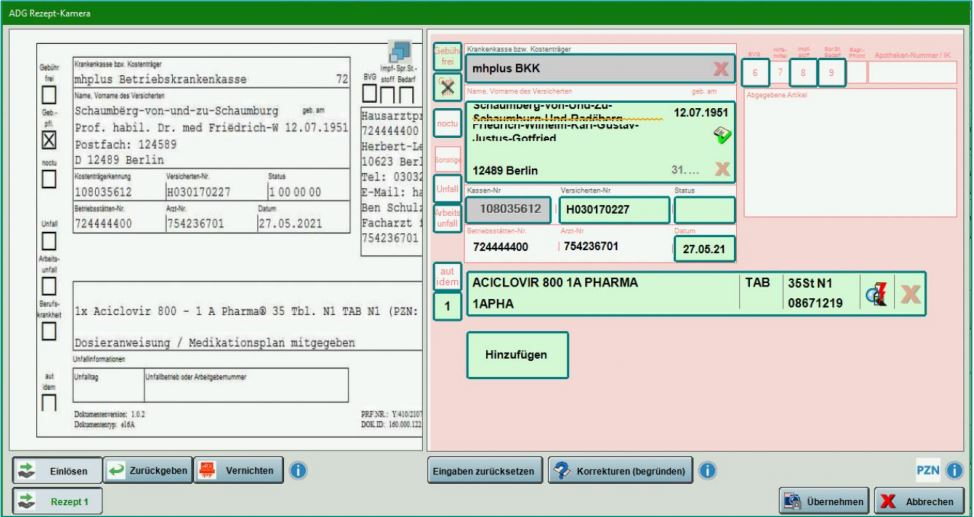Click 'Dosieranweisung / Medikationsplan mitgegeben' text in scan
Image resolution: width=974 pixels, height=517 pixels.
pos(215,342)
